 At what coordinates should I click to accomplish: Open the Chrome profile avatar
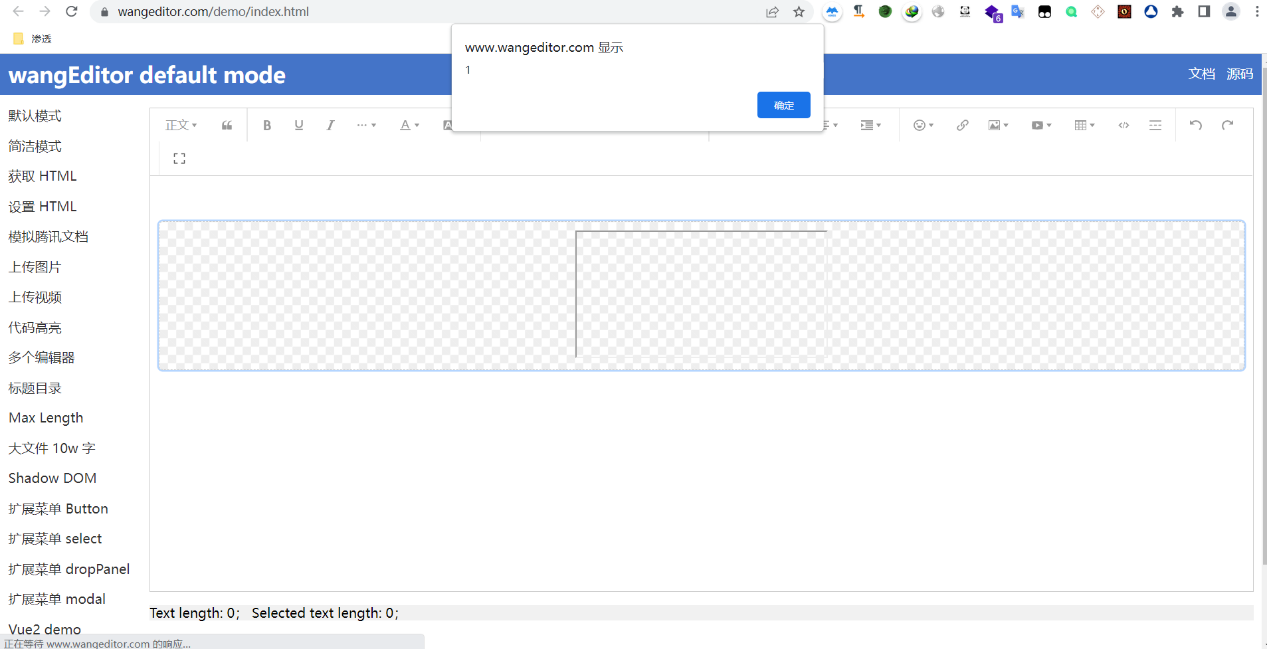pyautogui.click(x=1231, y=12)
